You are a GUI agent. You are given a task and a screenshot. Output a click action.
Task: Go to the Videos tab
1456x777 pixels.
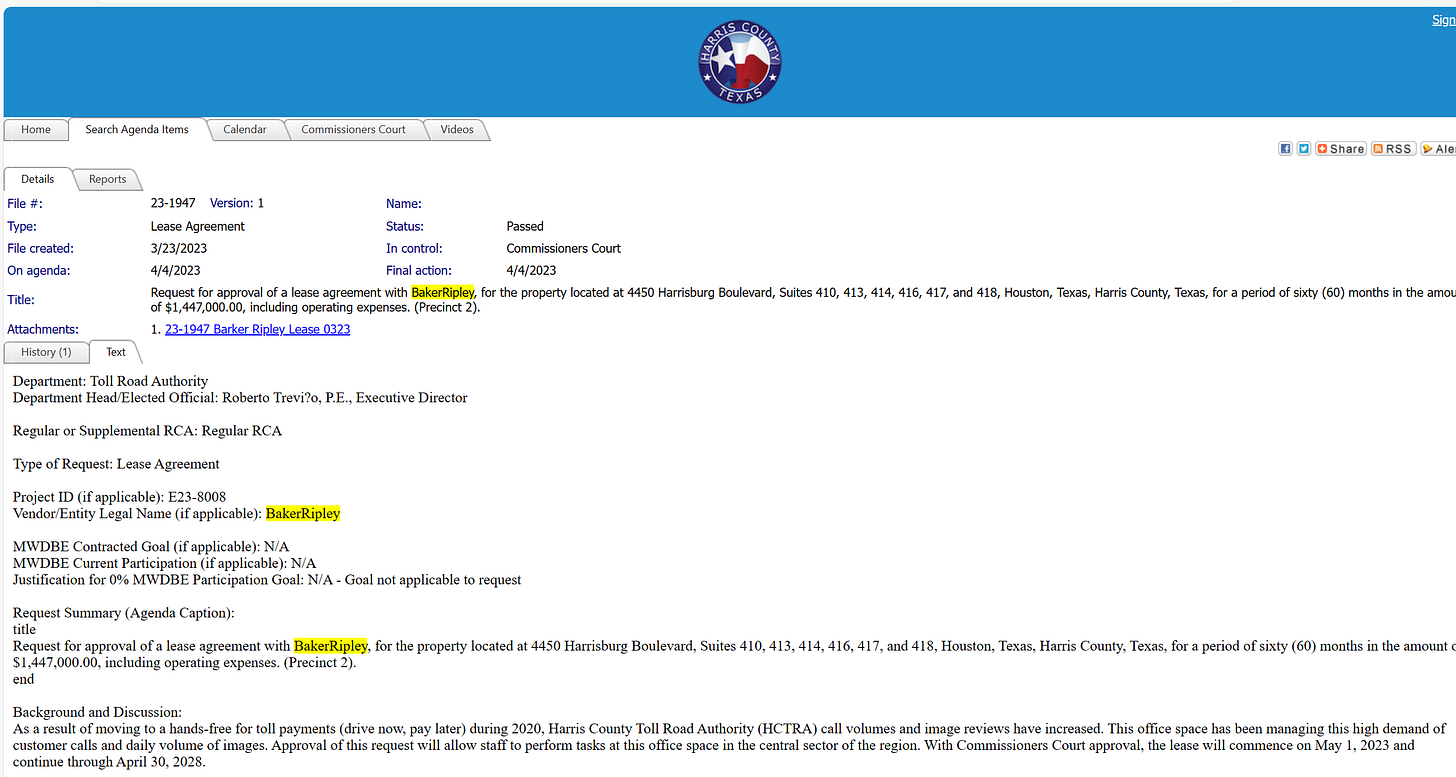pos(457,129)
